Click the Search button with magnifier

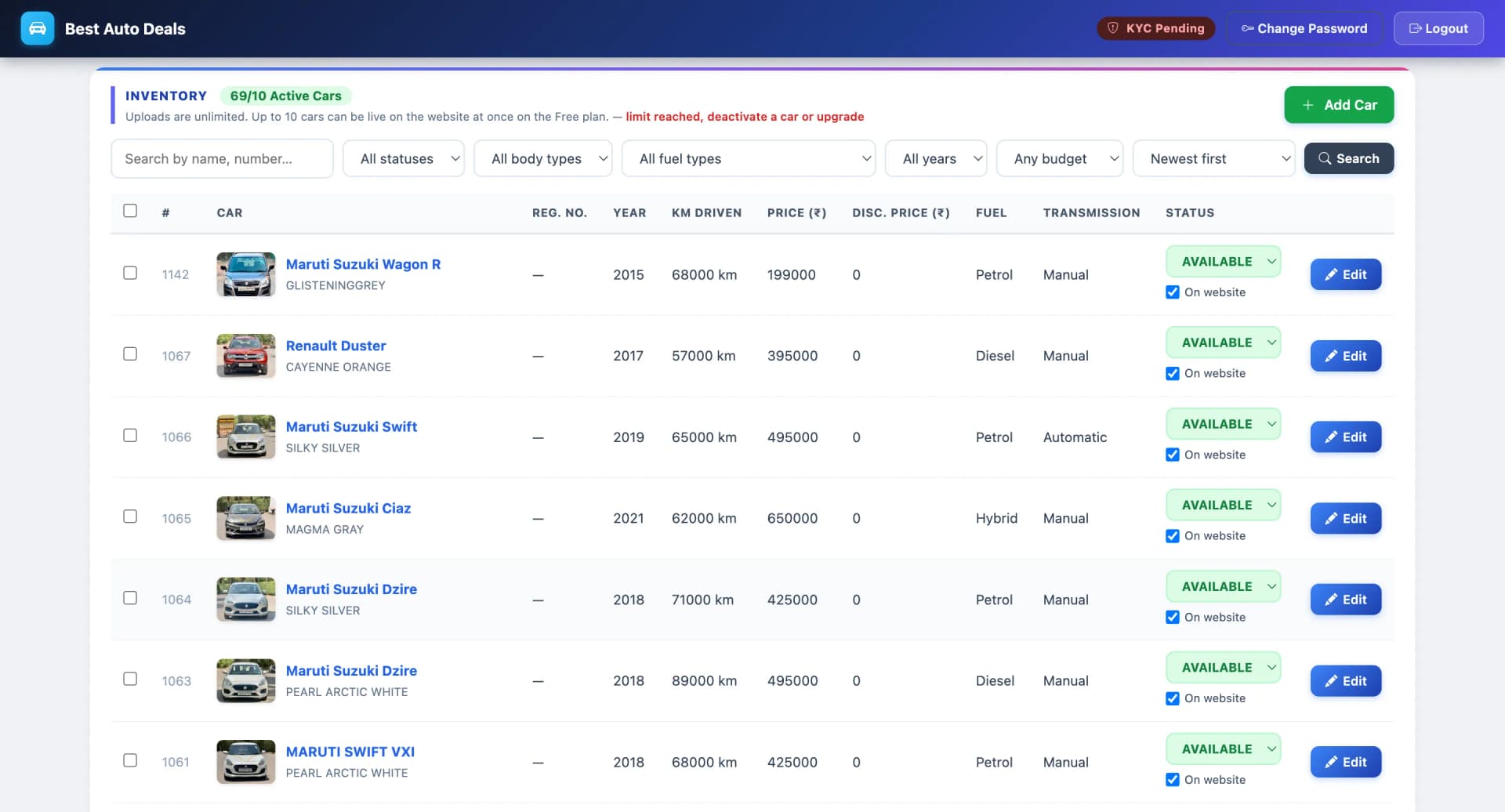coord(1348,158)
